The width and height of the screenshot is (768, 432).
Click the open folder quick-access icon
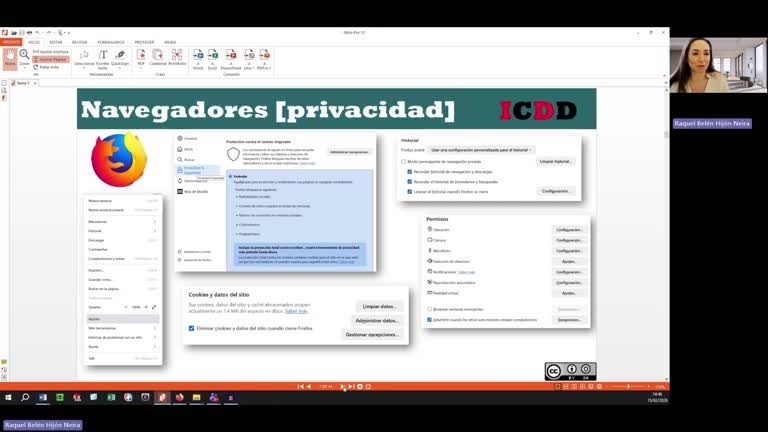pyautogui.click(x=14, y=33)
